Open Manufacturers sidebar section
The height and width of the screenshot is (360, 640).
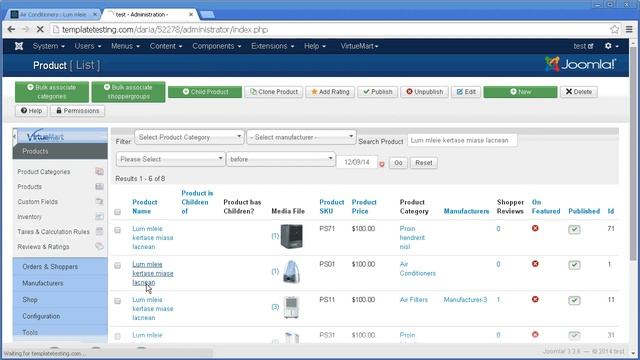[x=60, y=283]
